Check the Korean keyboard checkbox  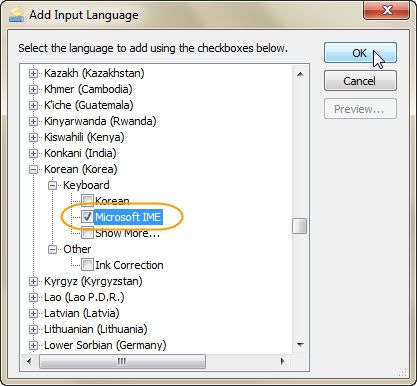pyautogui.click(x=87, y=200)
